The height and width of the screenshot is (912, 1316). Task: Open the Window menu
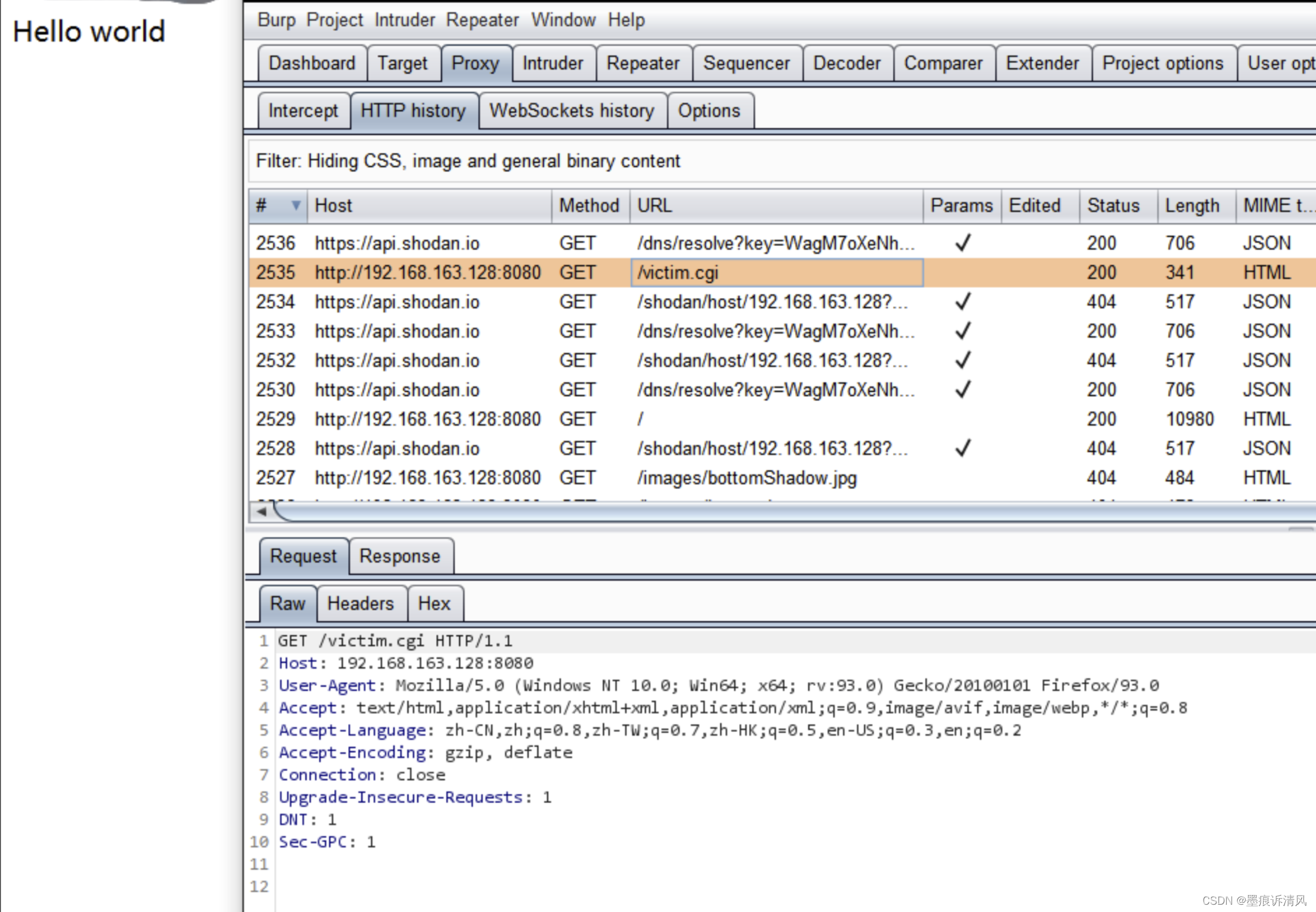pos(564,20)
